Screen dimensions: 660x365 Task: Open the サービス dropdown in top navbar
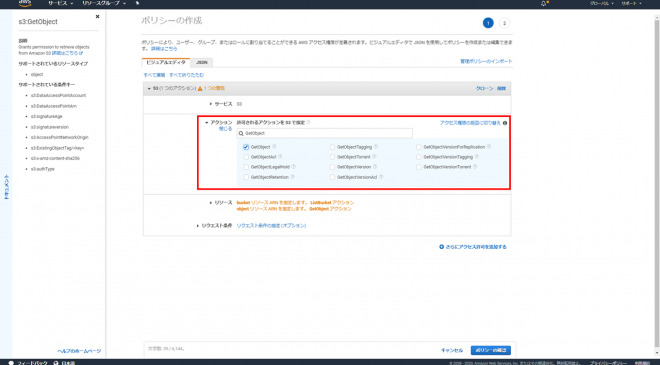(60, 3)
